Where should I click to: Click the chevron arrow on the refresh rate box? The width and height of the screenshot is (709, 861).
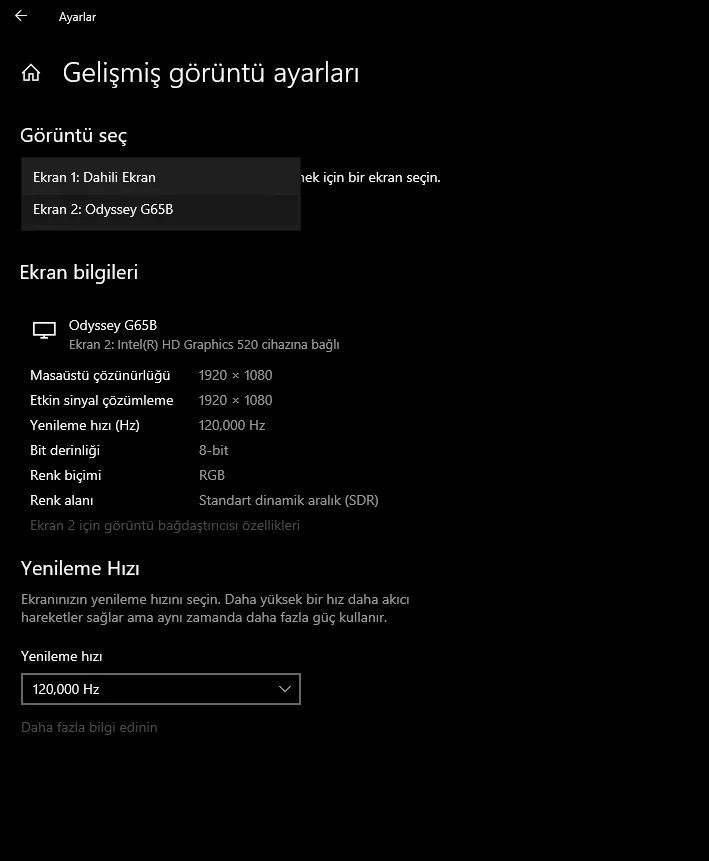coord(285,689)
